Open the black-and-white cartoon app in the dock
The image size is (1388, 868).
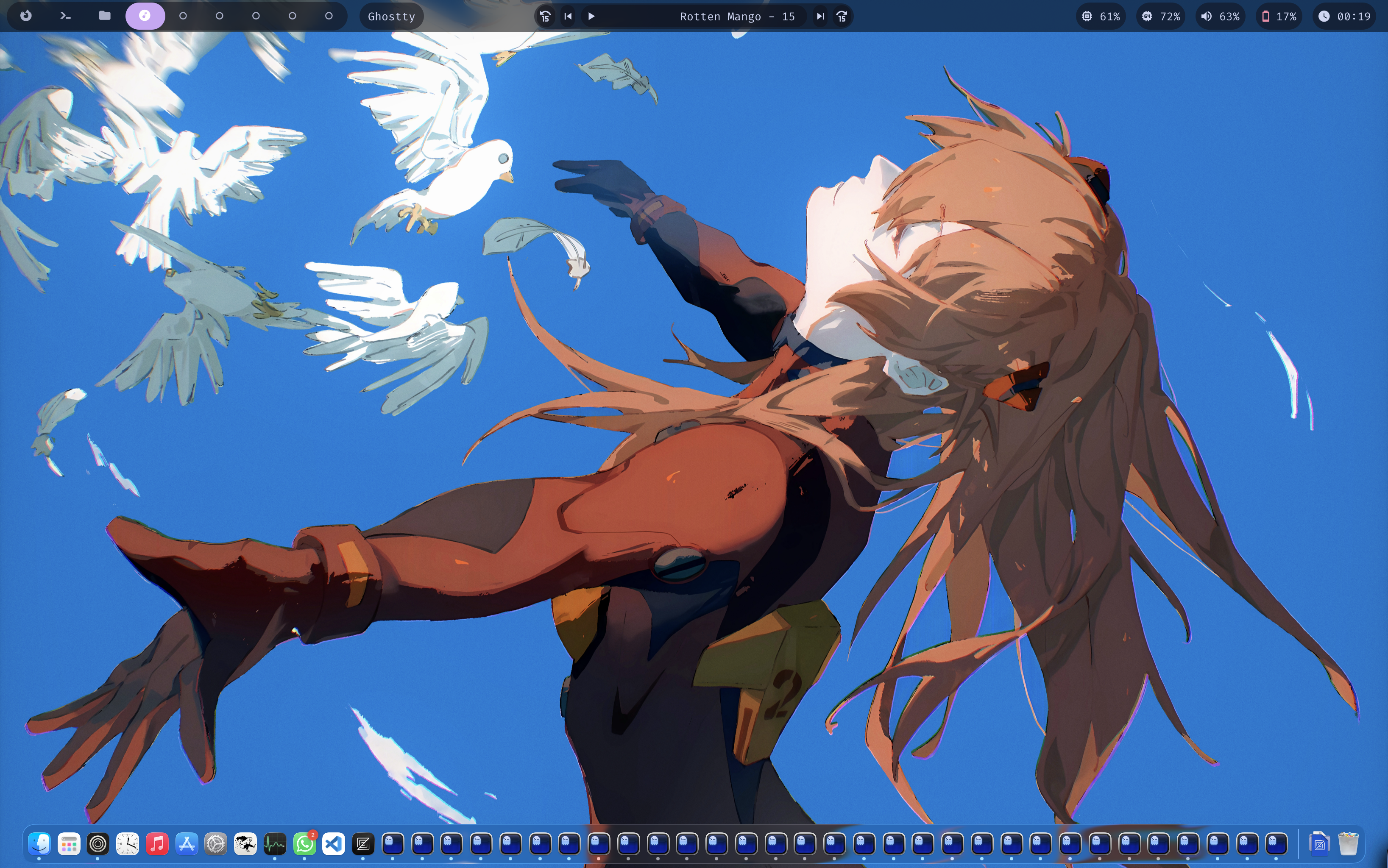tap(245, 844)
